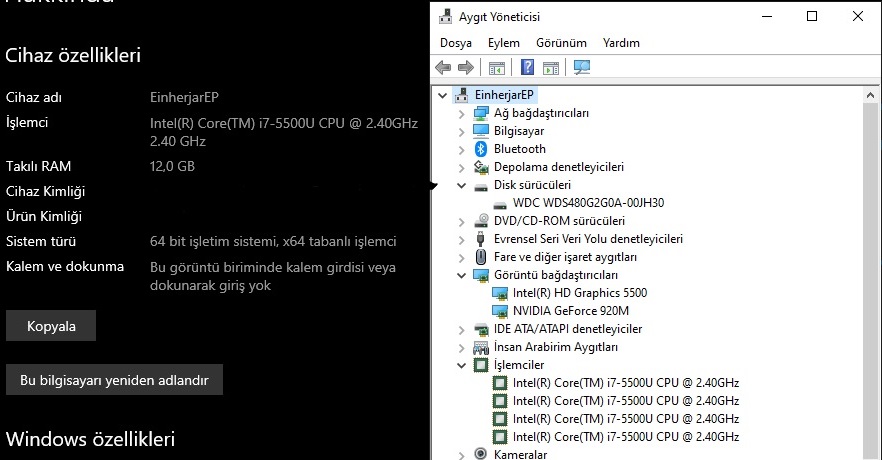
Task: Click the Bluetooth category icon
Action: [481, 149]
